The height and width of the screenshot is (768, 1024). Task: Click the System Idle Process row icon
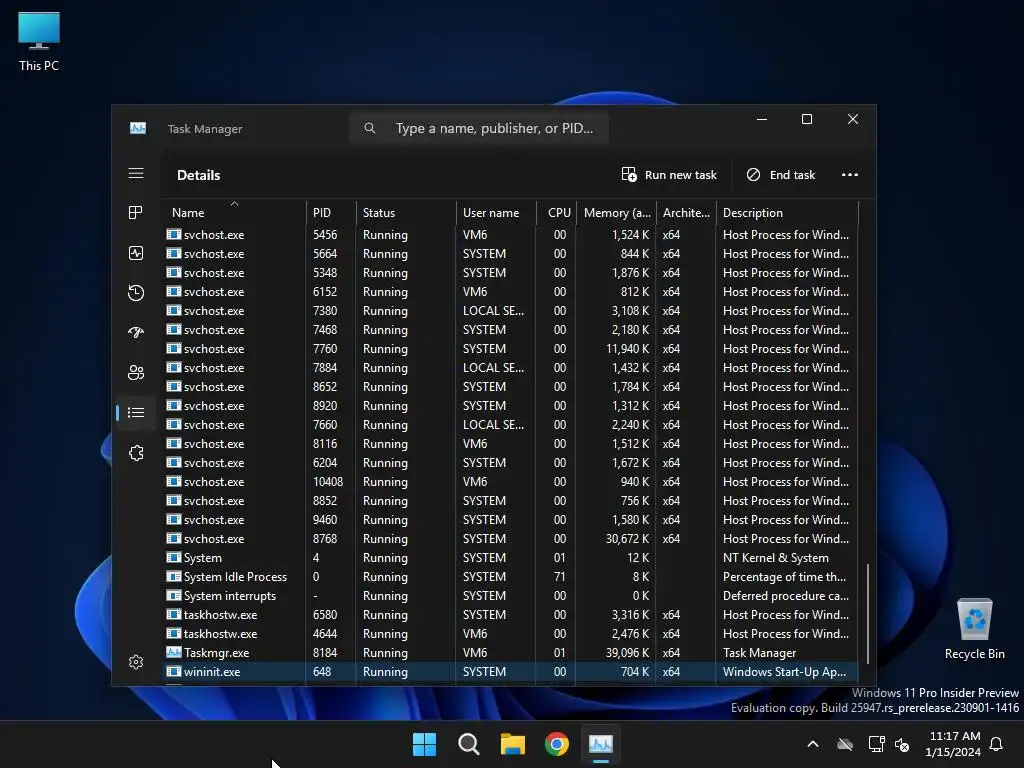174,576
